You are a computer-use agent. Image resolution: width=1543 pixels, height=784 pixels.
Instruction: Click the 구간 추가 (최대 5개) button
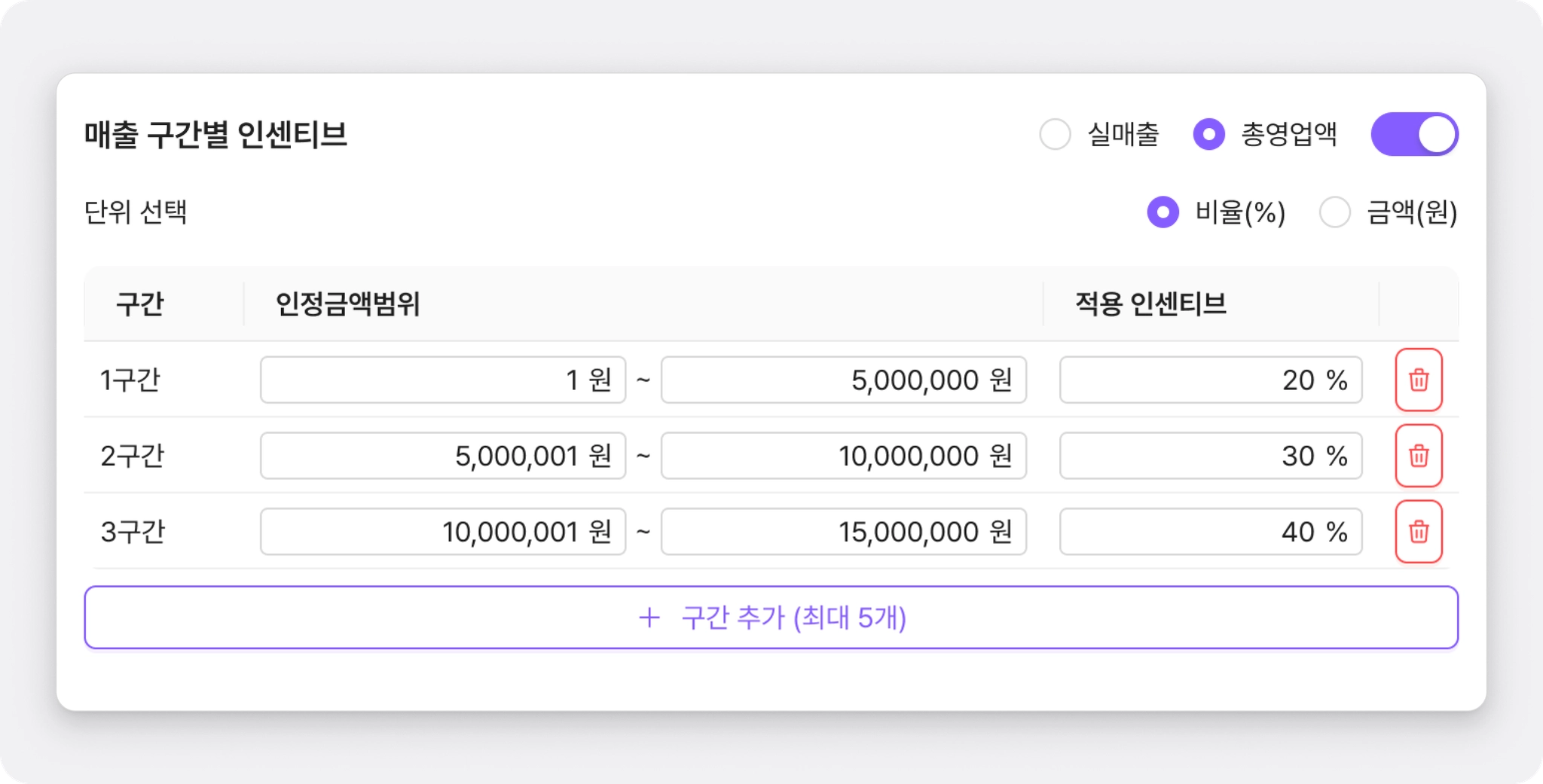(x=771, y=618)
